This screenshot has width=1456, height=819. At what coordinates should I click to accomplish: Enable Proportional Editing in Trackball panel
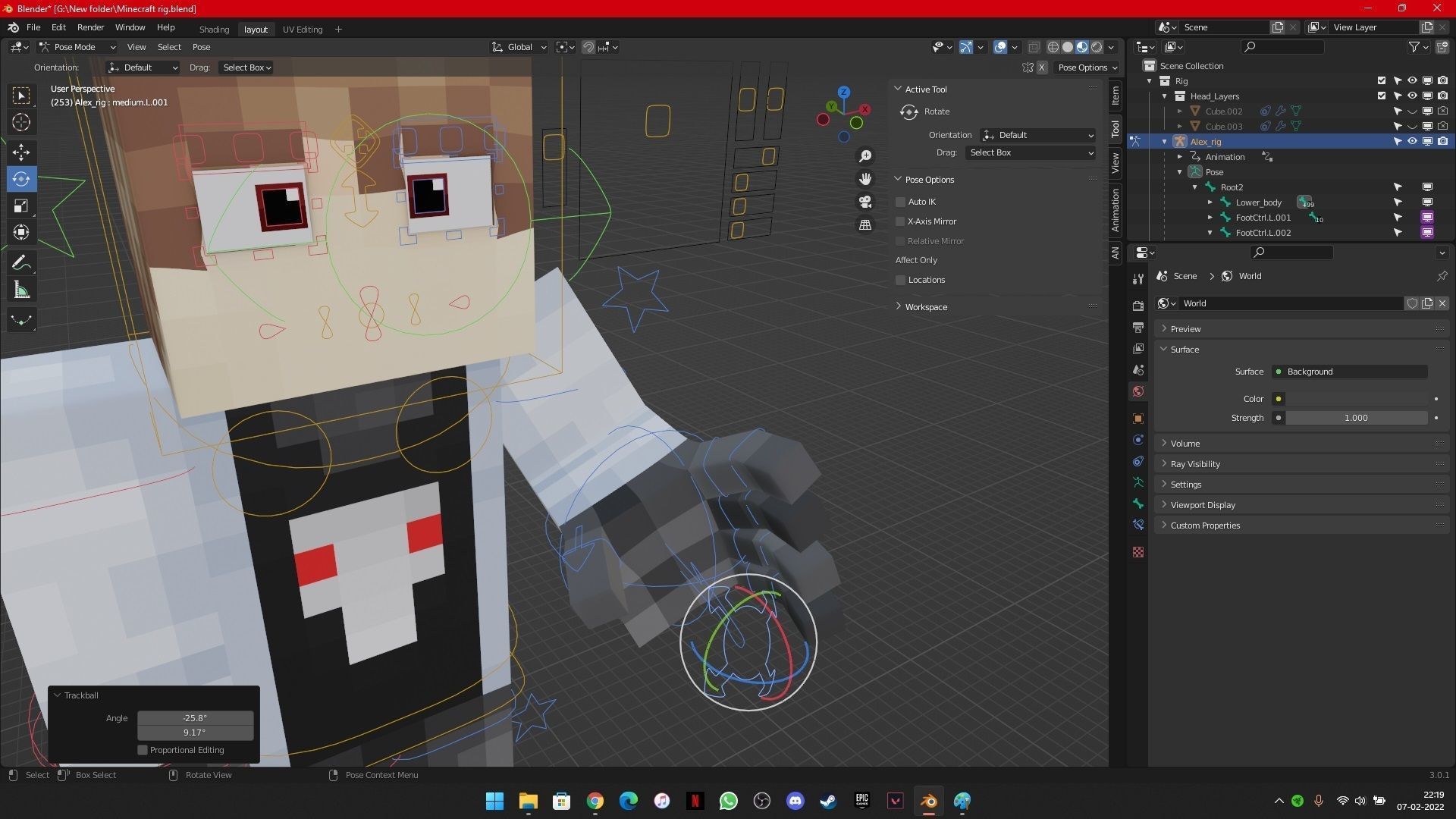(x=142, y=750)
